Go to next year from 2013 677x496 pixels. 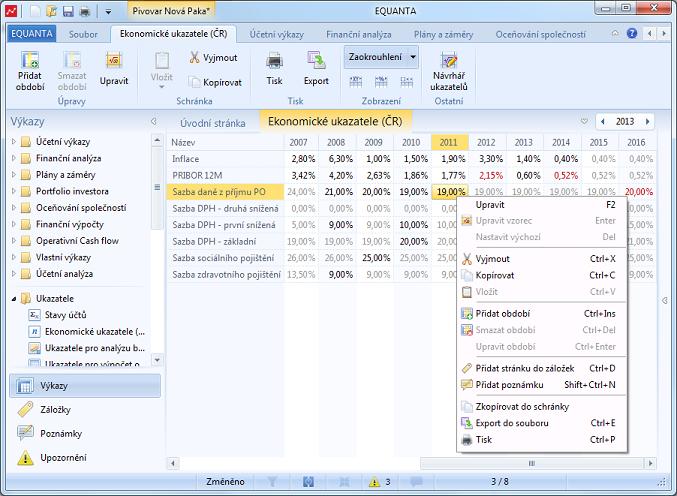coord(647,122)
